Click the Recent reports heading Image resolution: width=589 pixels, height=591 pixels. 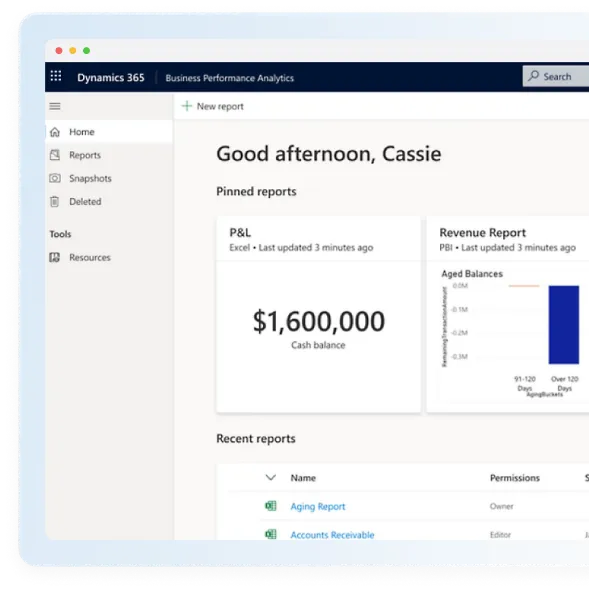tap(256, 439)
